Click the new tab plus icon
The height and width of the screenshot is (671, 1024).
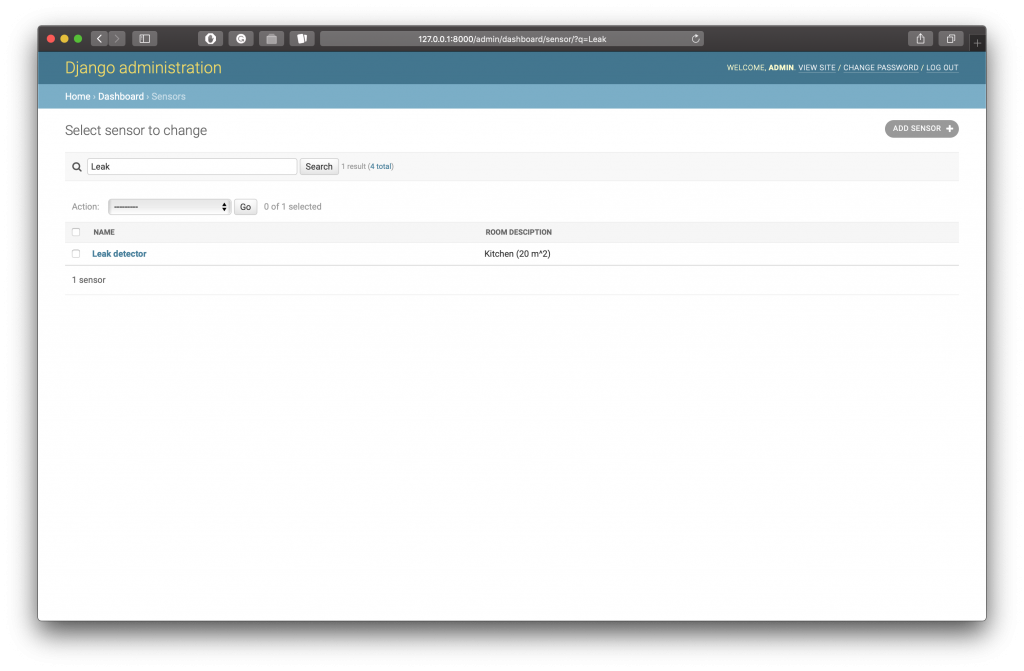(977, 43)
